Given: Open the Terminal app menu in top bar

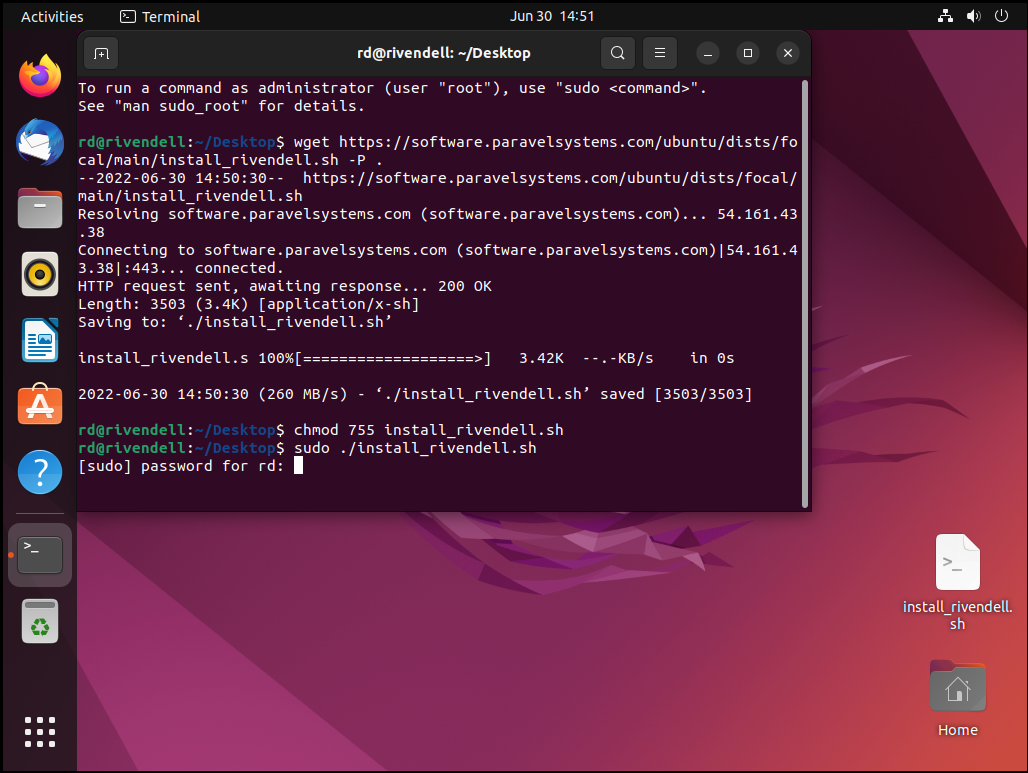Looking at the screenshot, I should pyautogui.click(x=160, y=16).
